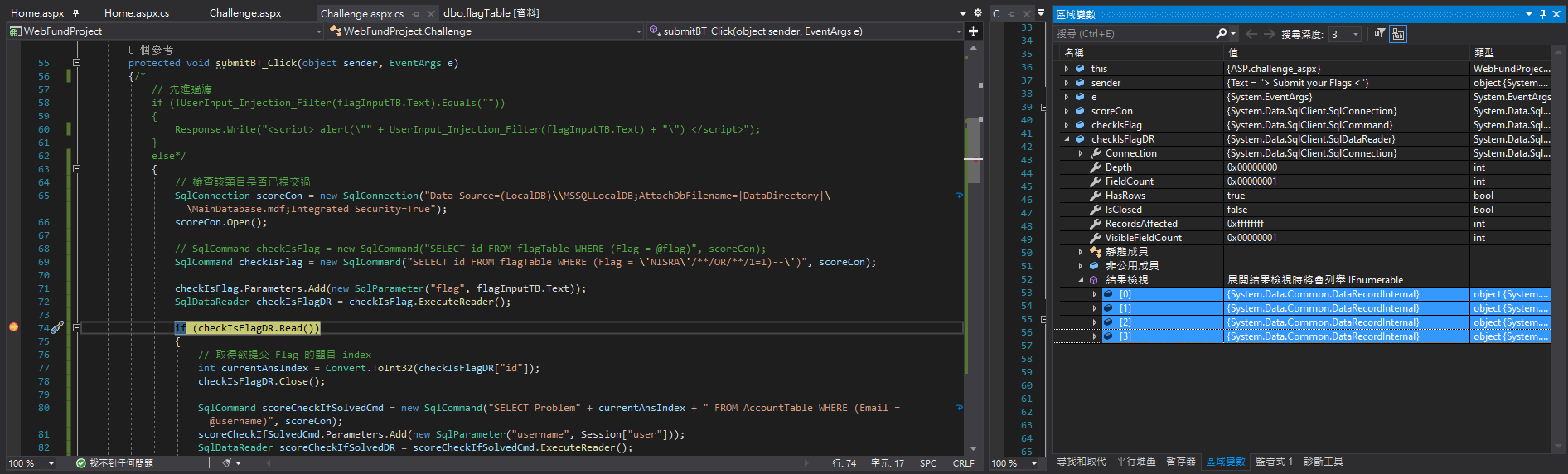Viewport: 1568px width, 474px height.
Task: Click the breakpoint glyph on line 74
Action: coord(13,327)
